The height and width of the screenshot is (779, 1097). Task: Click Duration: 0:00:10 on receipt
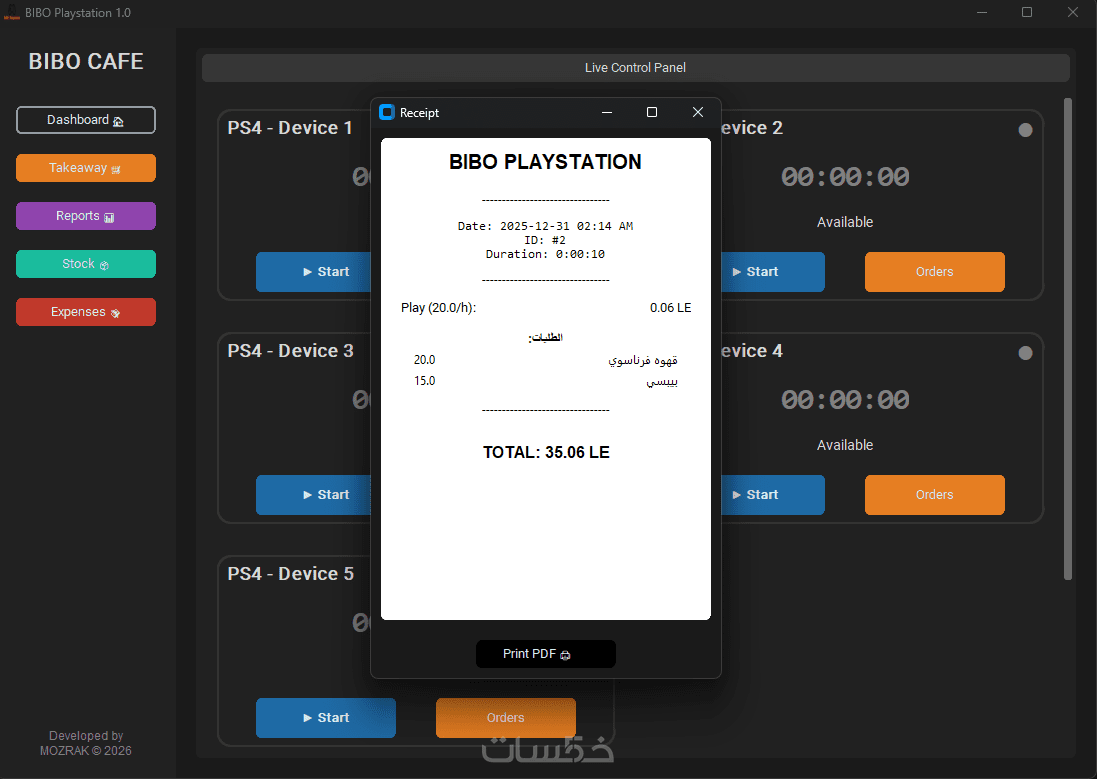(546, 254)
